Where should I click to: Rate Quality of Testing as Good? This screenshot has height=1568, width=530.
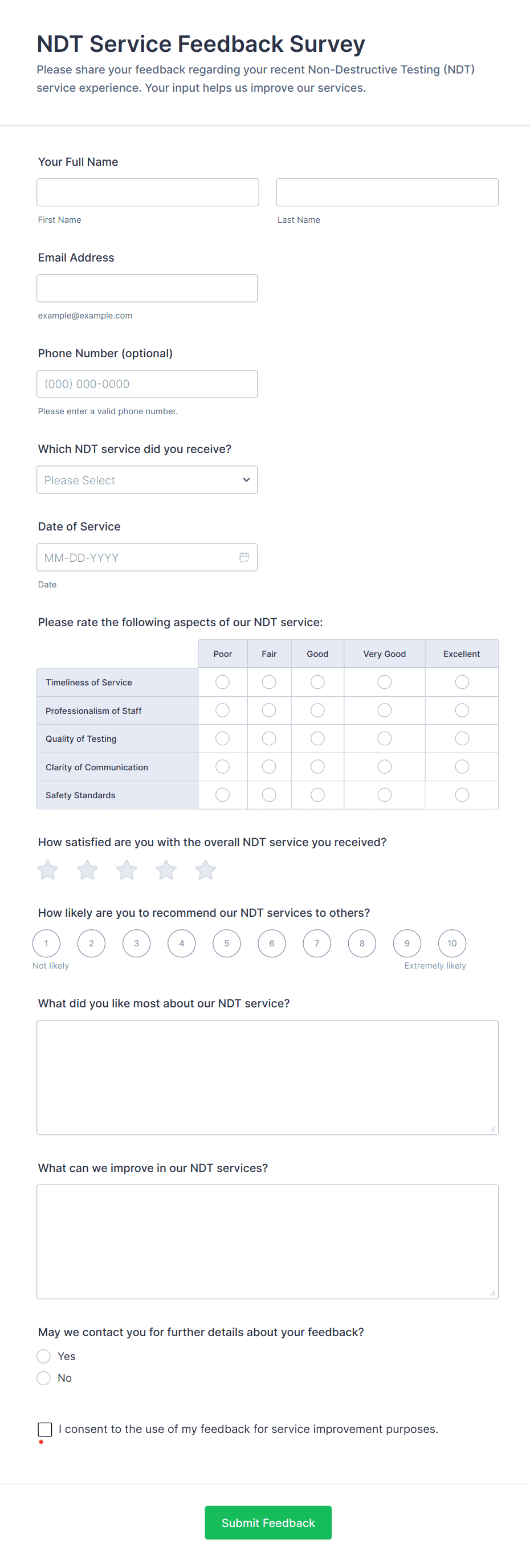[317, 738]
